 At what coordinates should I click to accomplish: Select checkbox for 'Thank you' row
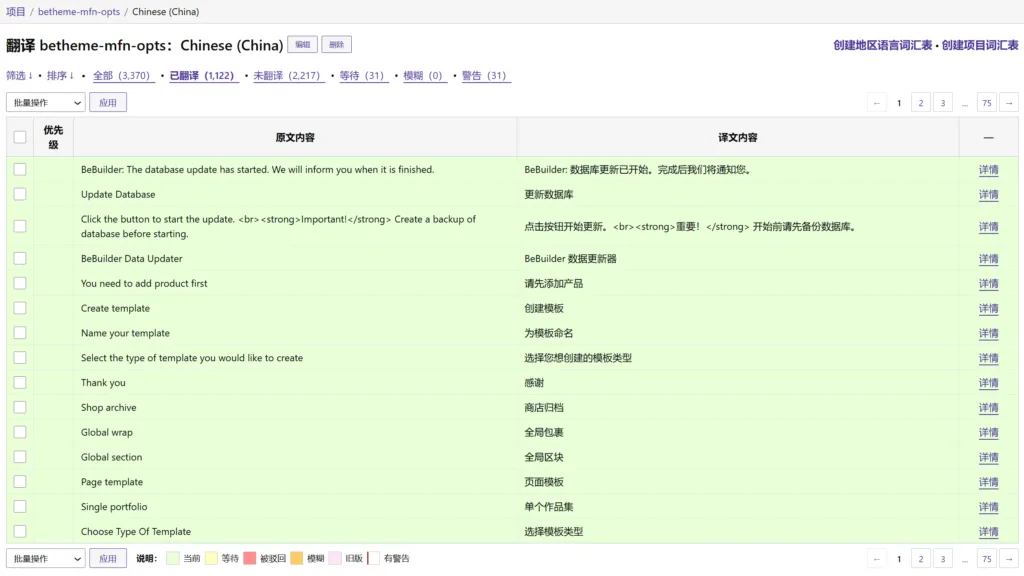(20, 382)
